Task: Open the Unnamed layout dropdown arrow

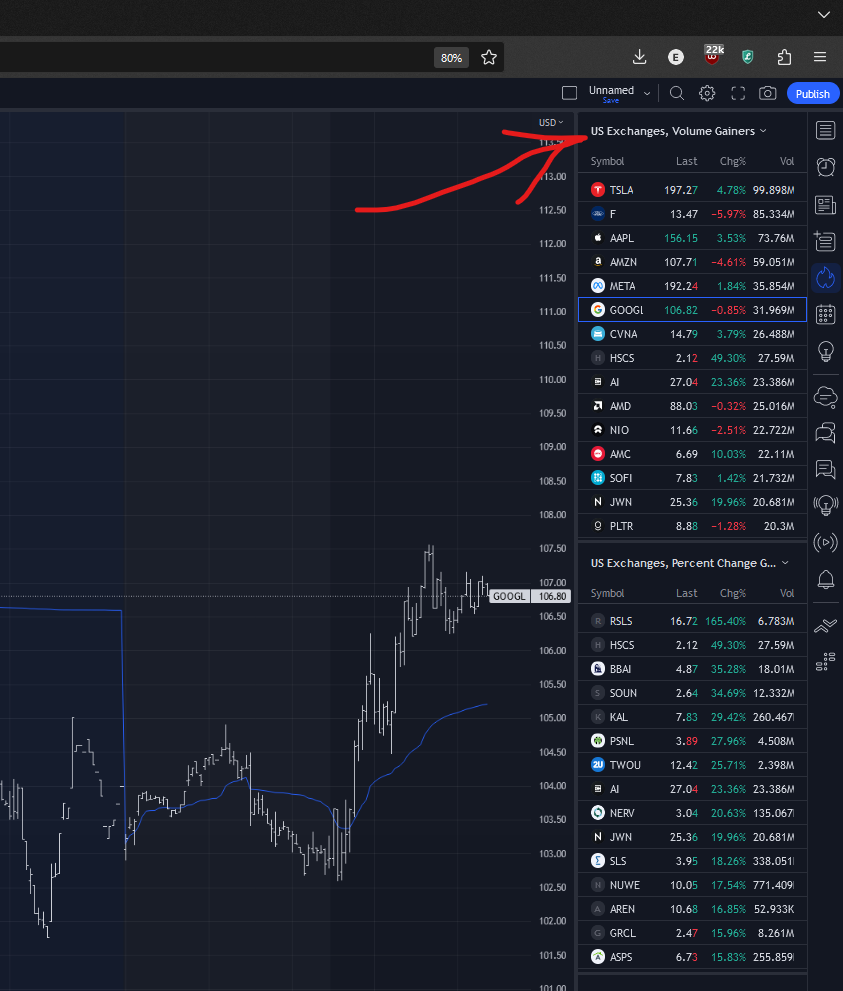Action: click(647, 94)
